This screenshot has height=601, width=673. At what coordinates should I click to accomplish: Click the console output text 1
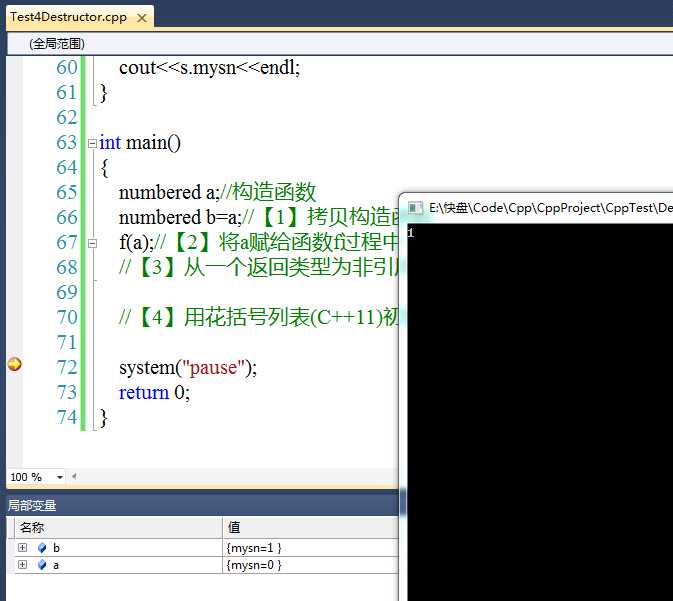pyautogui.click(x=411, y=233)
